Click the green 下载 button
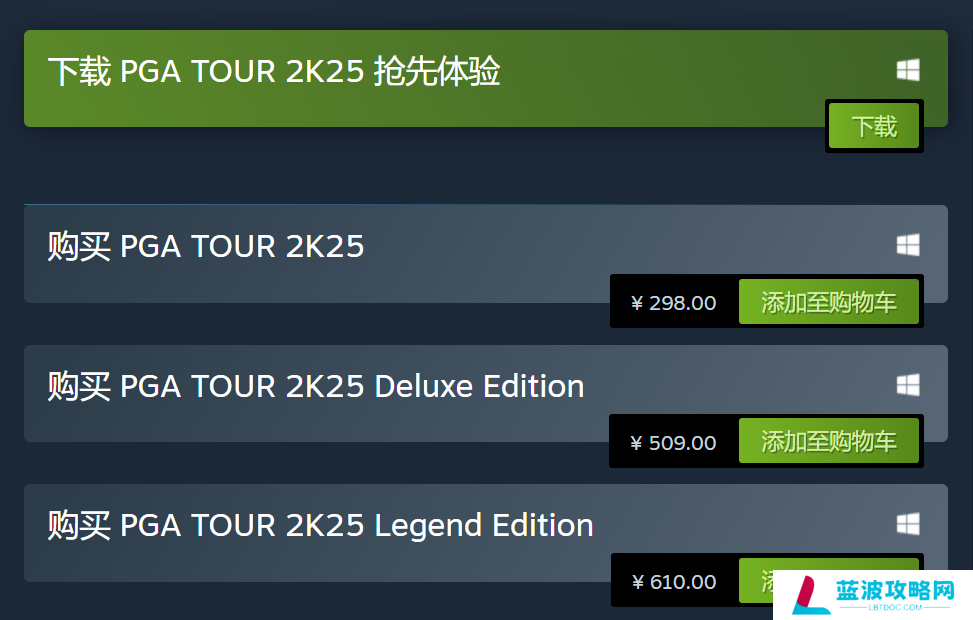This screenshot has width=973, height=620. point(874,126)
